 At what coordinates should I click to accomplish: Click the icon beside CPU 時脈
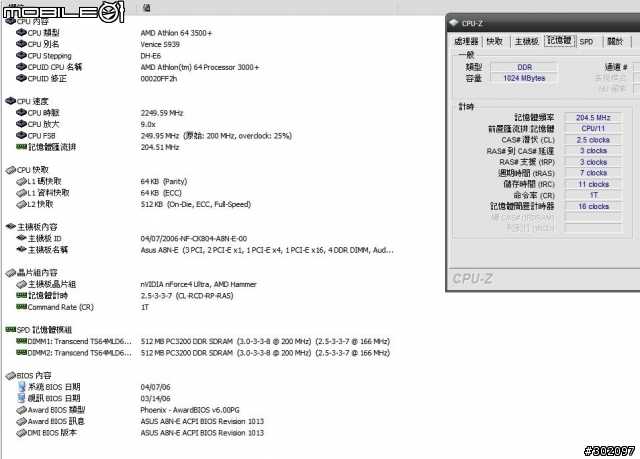point(21,113)
